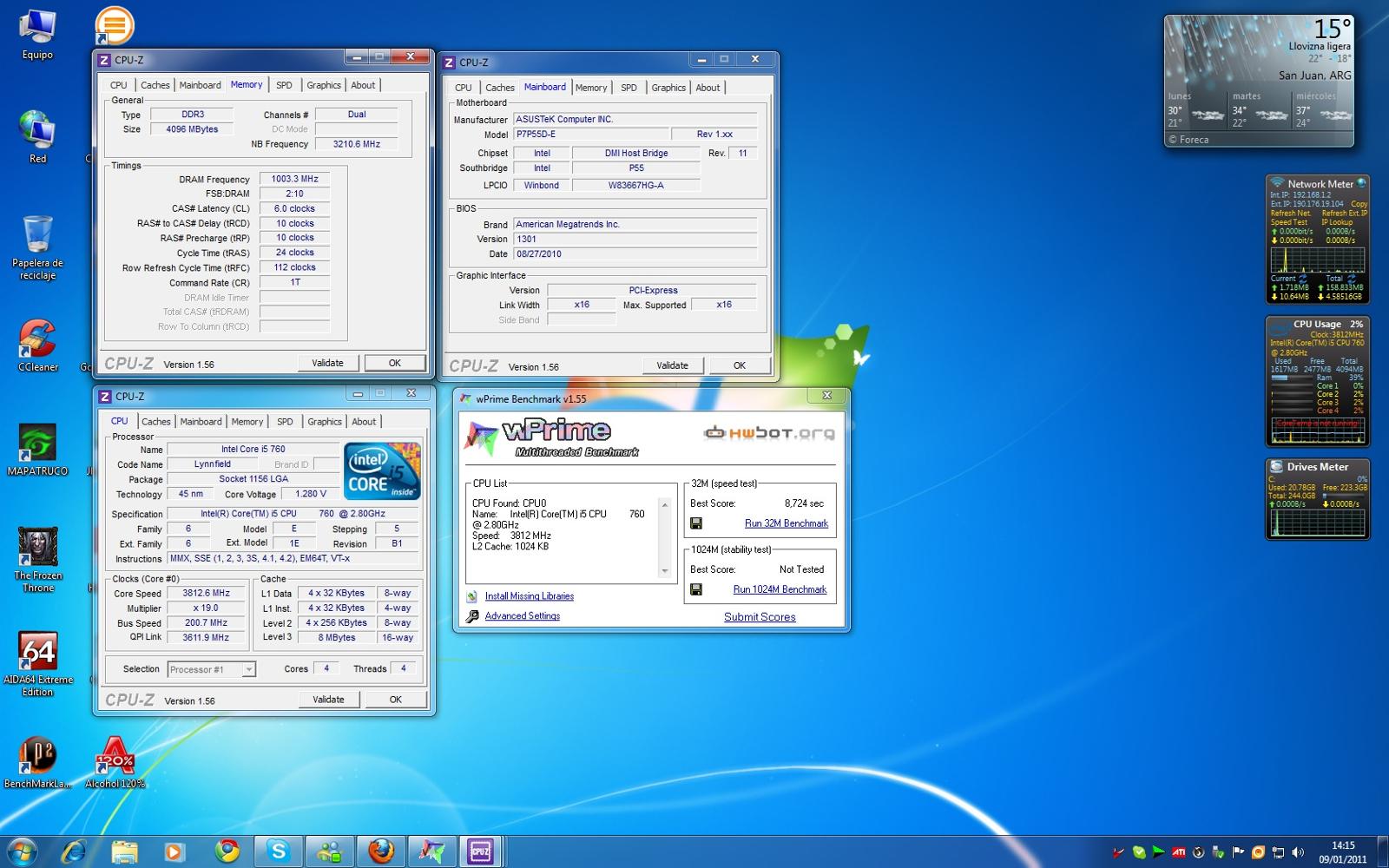Click OK in the Memory CPU-Z window
The width and height of the screenshot is (1389, 868).
(395, 363)
